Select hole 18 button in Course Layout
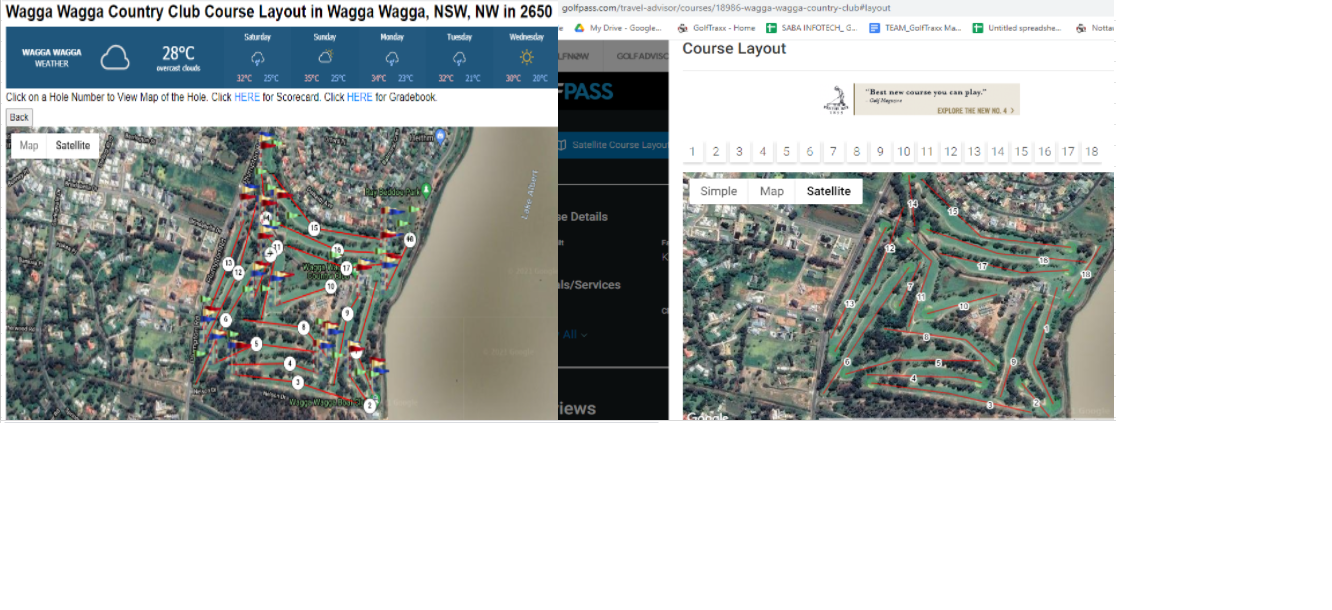The width and height of the screenshot is (1332, 610). [1092, 152]
